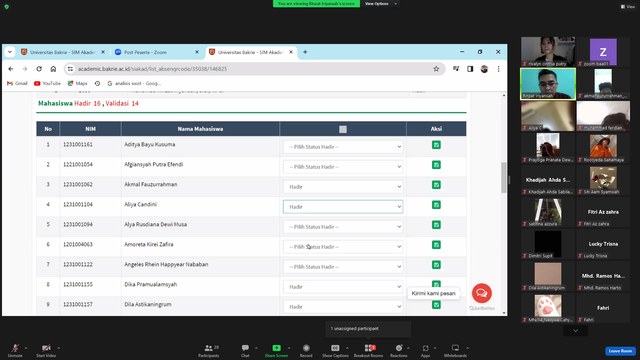Open status dropdown for Alya Rusdiana Dewi Musa
The height and width of the screenshot is (360, 640).
343,227
